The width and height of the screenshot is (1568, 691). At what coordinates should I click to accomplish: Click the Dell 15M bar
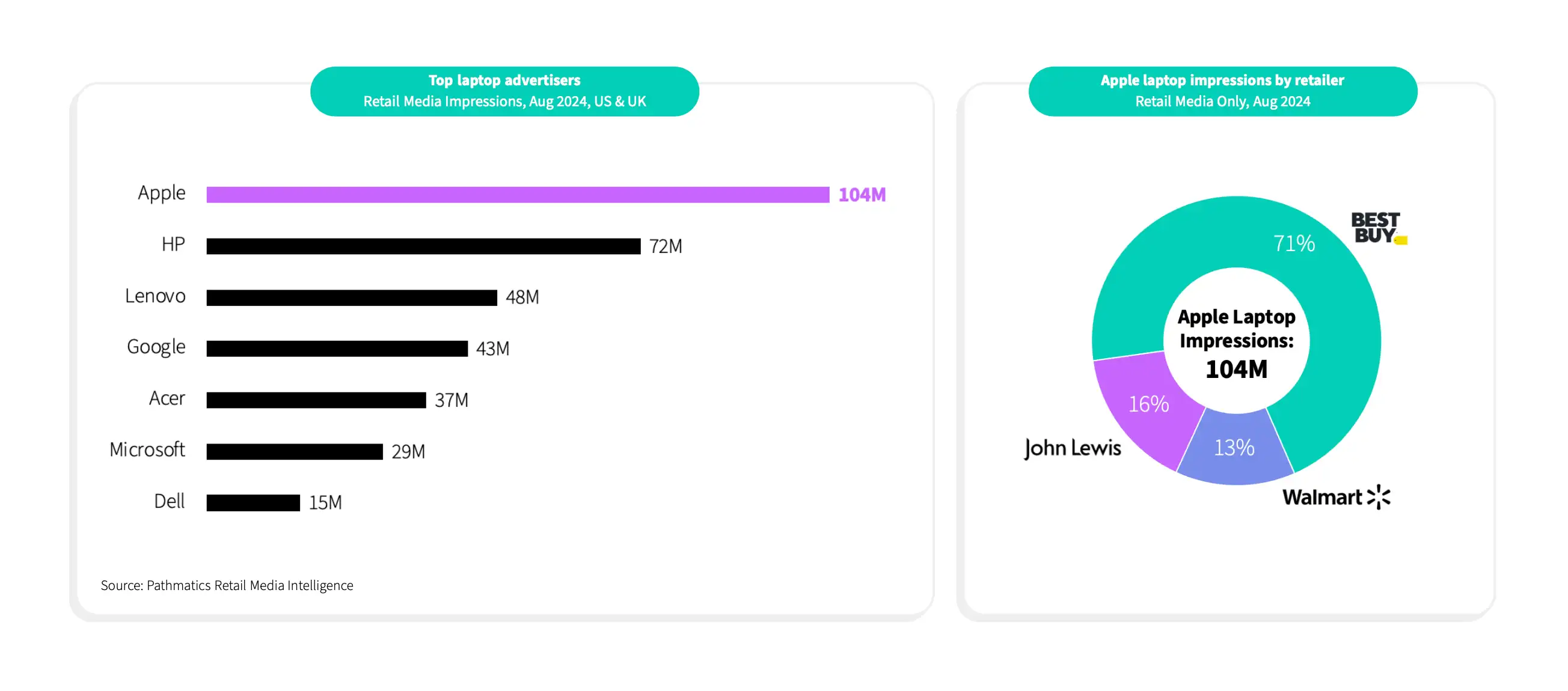click(253, 503)
